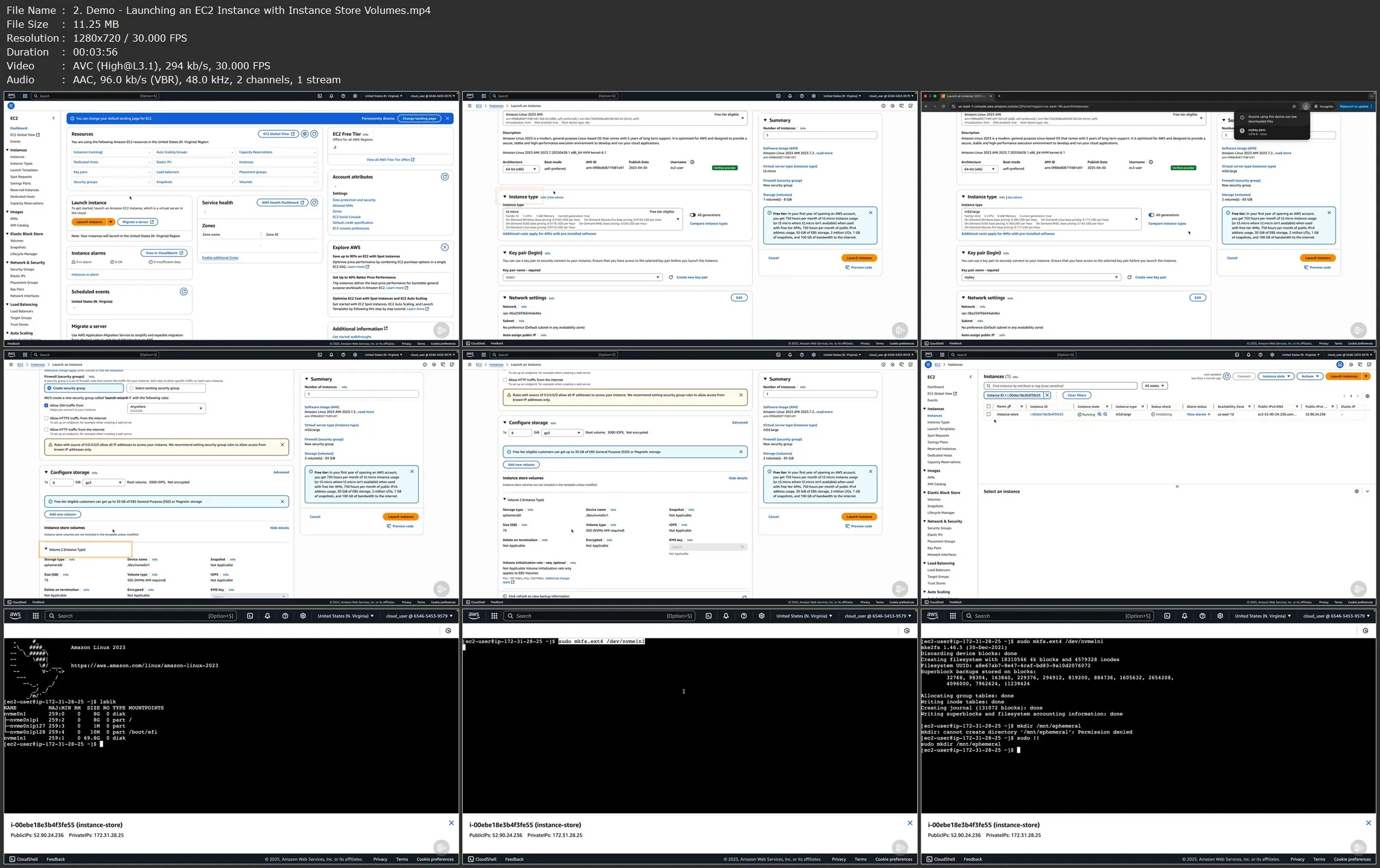Open the Instances table preferences gear beside pagination
This screenshot has height=868, width=1380.
(x=1367, y=396)
